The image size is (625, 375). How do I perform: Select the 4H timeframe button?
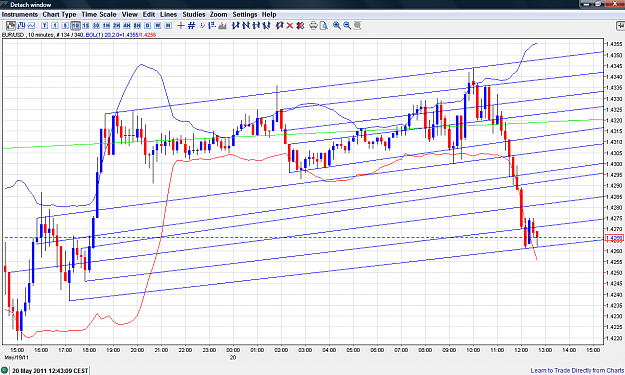[x=127, y=26]
